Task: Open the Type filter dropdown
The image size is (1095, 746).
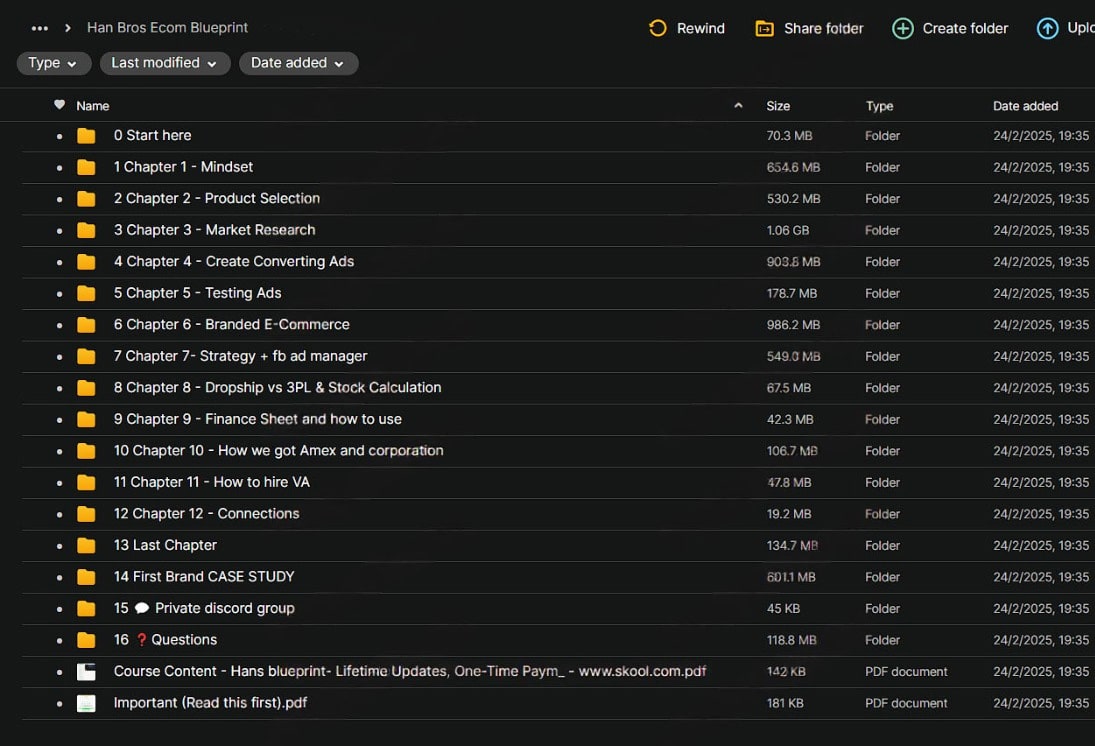Action: pyautogui.click(x=53, y=63)
